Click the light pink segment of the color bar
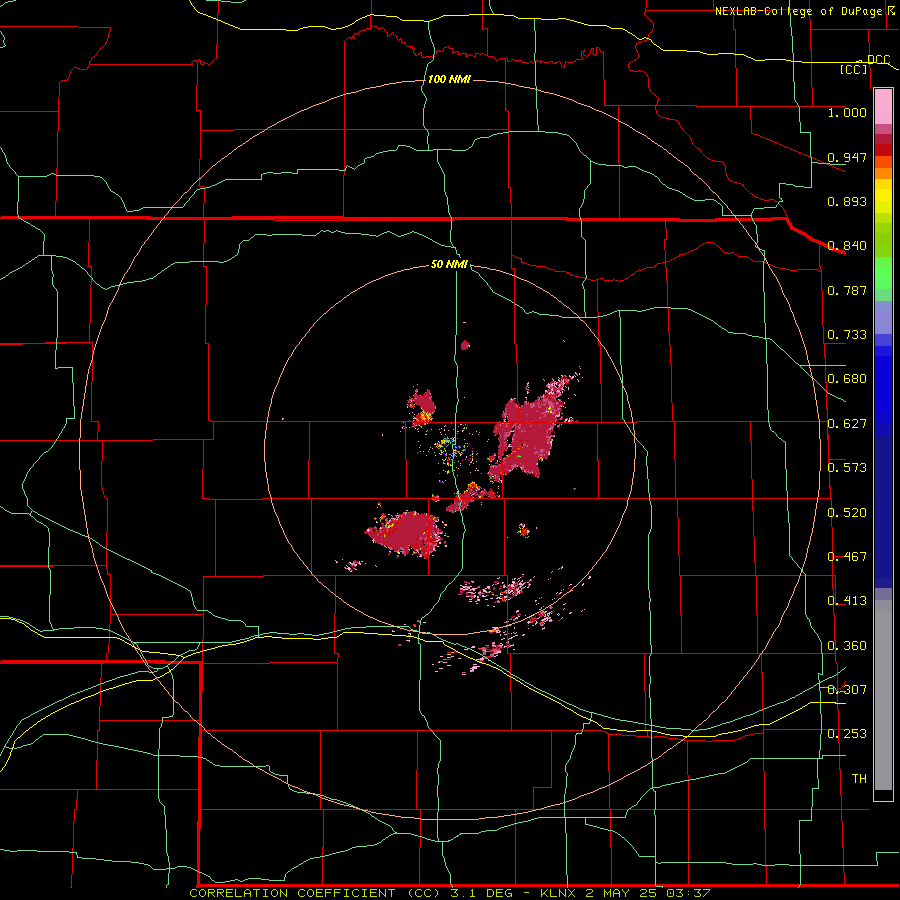 883,106
